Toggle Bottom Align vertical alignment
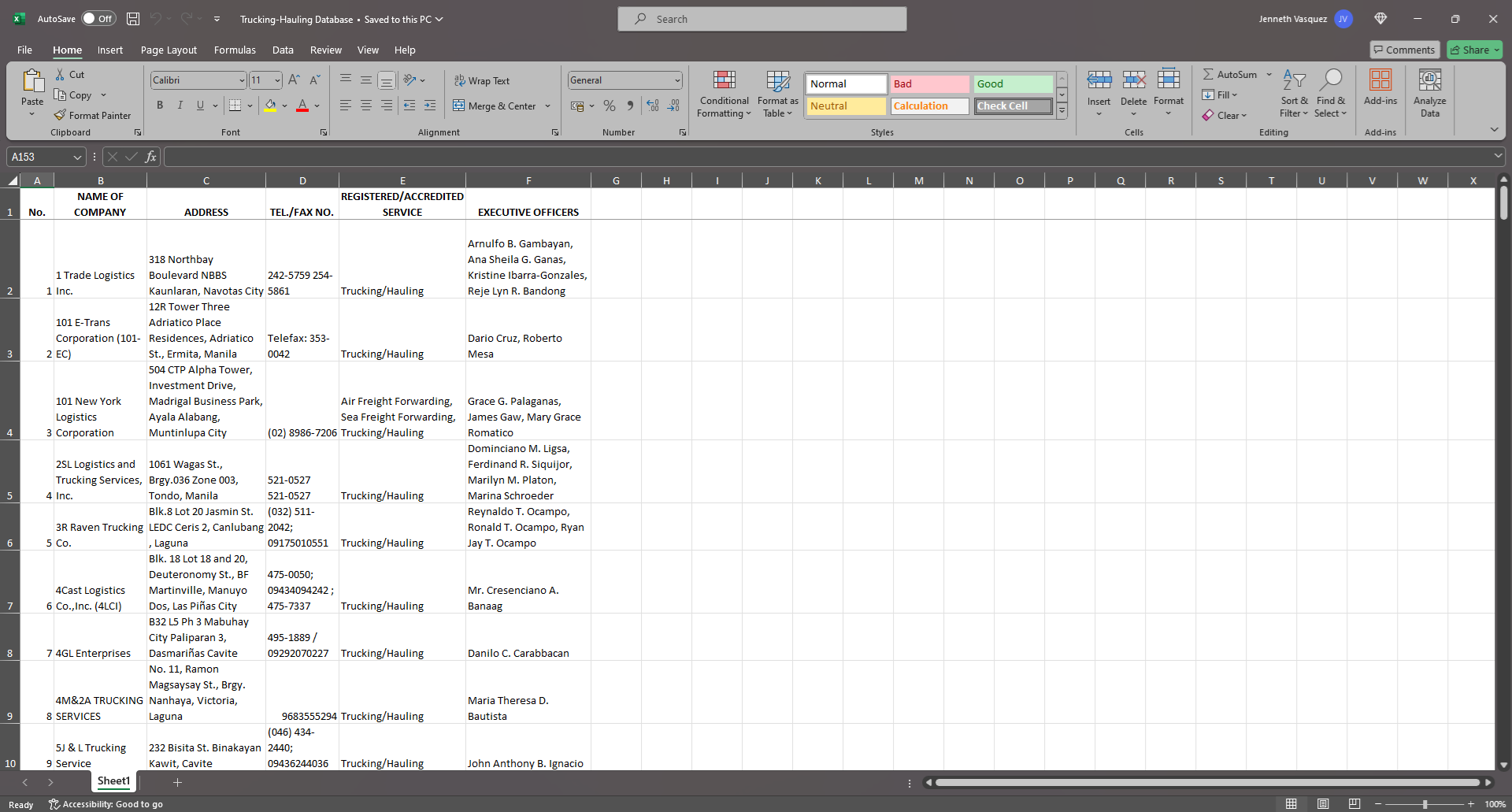The width and height of the screenshot is (1512, 812). click(386, 80)
